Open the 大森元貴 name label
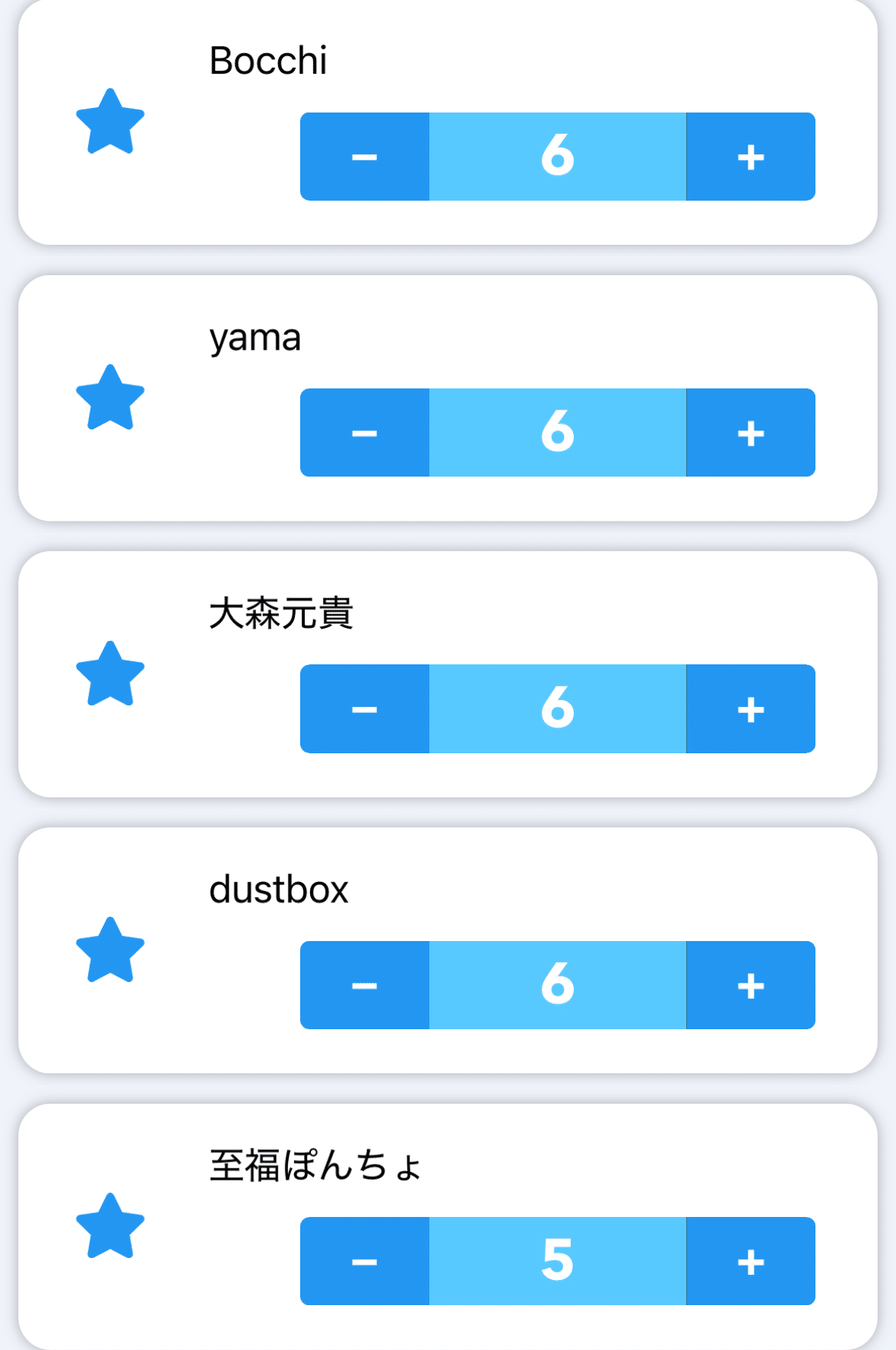The height and width of the screenshot is (1350, 896). (x=281, y=613)
